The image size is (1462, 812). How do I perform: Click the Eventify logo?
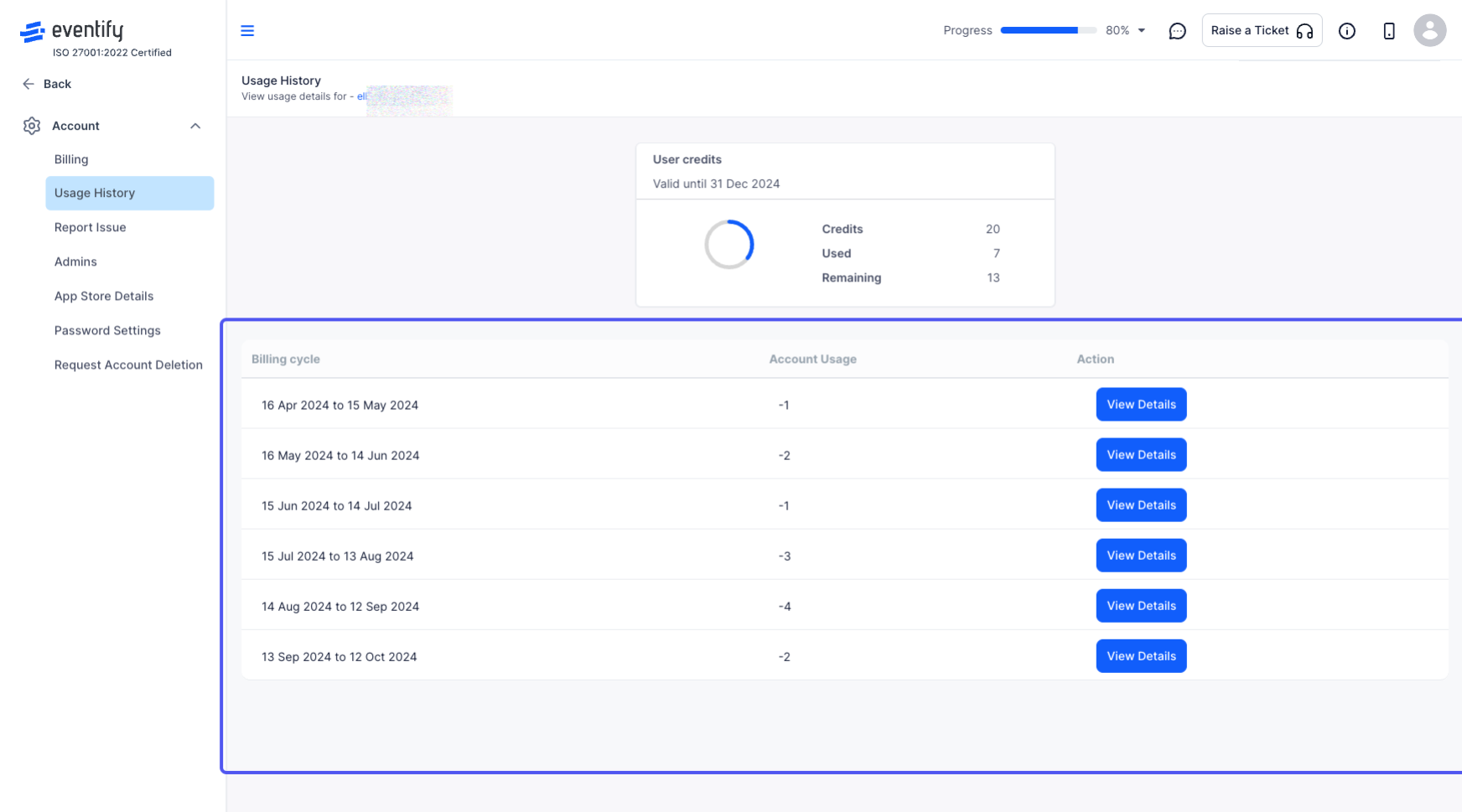point(72,31)
